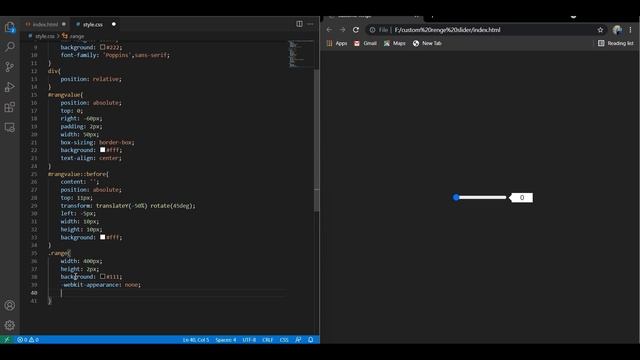
Task: Reload the page in Chrome
Action: click(x=356, y=30)
